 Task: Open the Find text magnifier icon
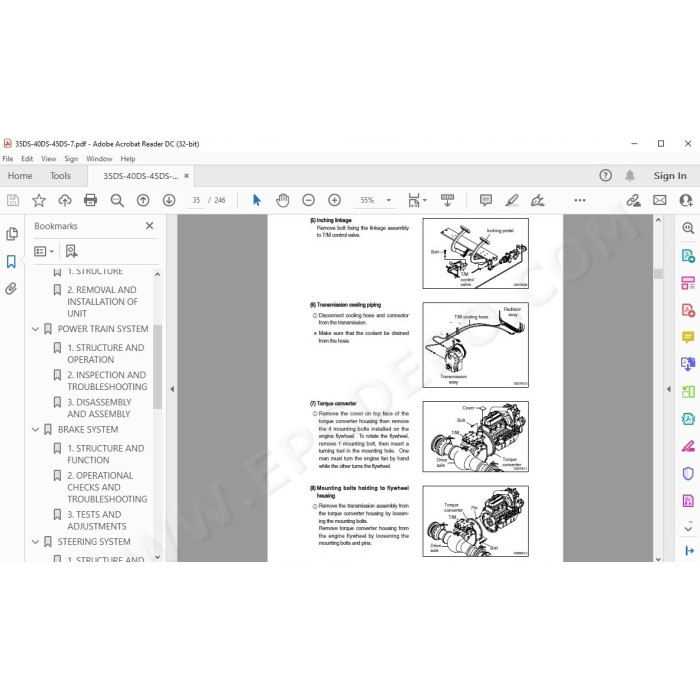pyautogui.click(x=117, y=200)
